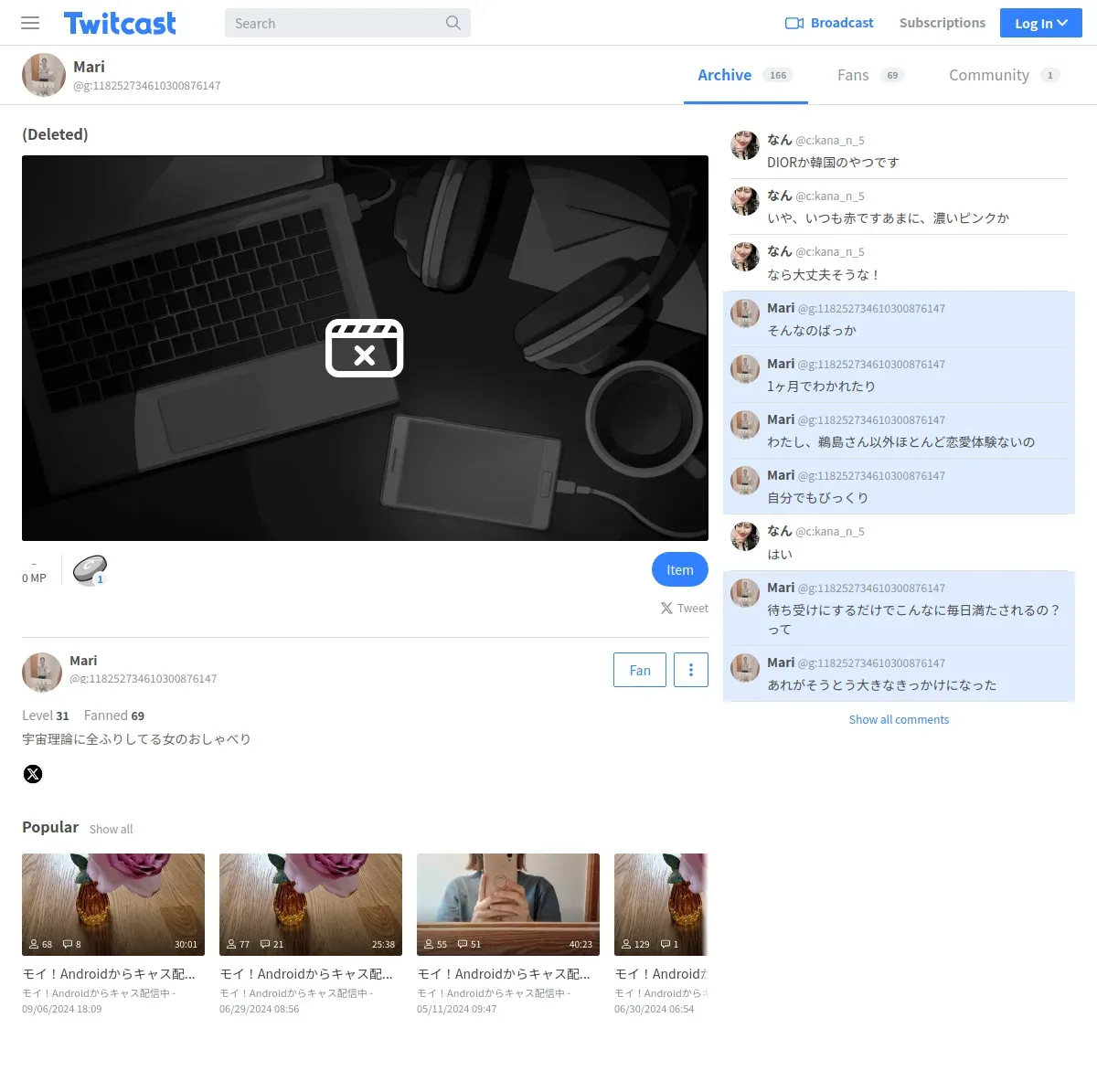This screenshot has height=1092, width=1097.
Task: Click Mari's avatar in page header
Action: coord(44,75)
